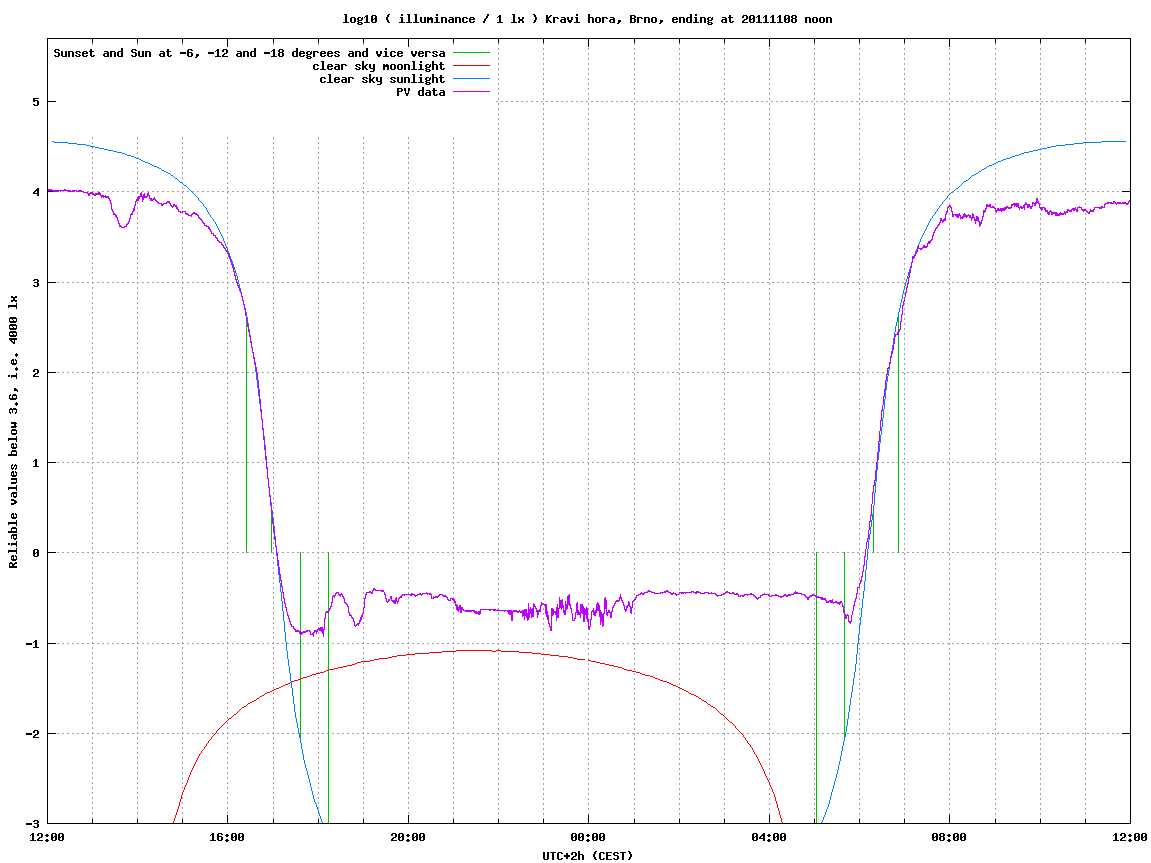The height and width of the screenshot is (863, 1151).
Task: Click the y-axis tick label 5
Action: (35, 102)
